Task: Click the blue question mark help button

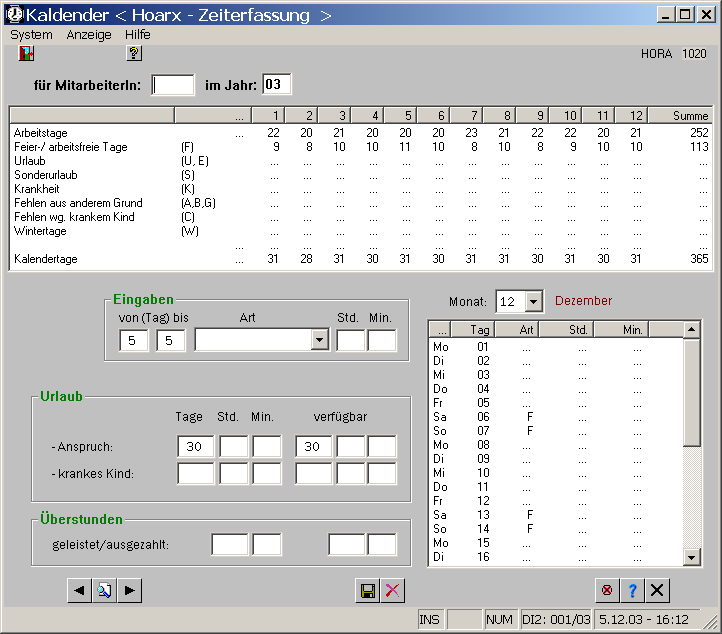Action: click(x=632, y=591)
